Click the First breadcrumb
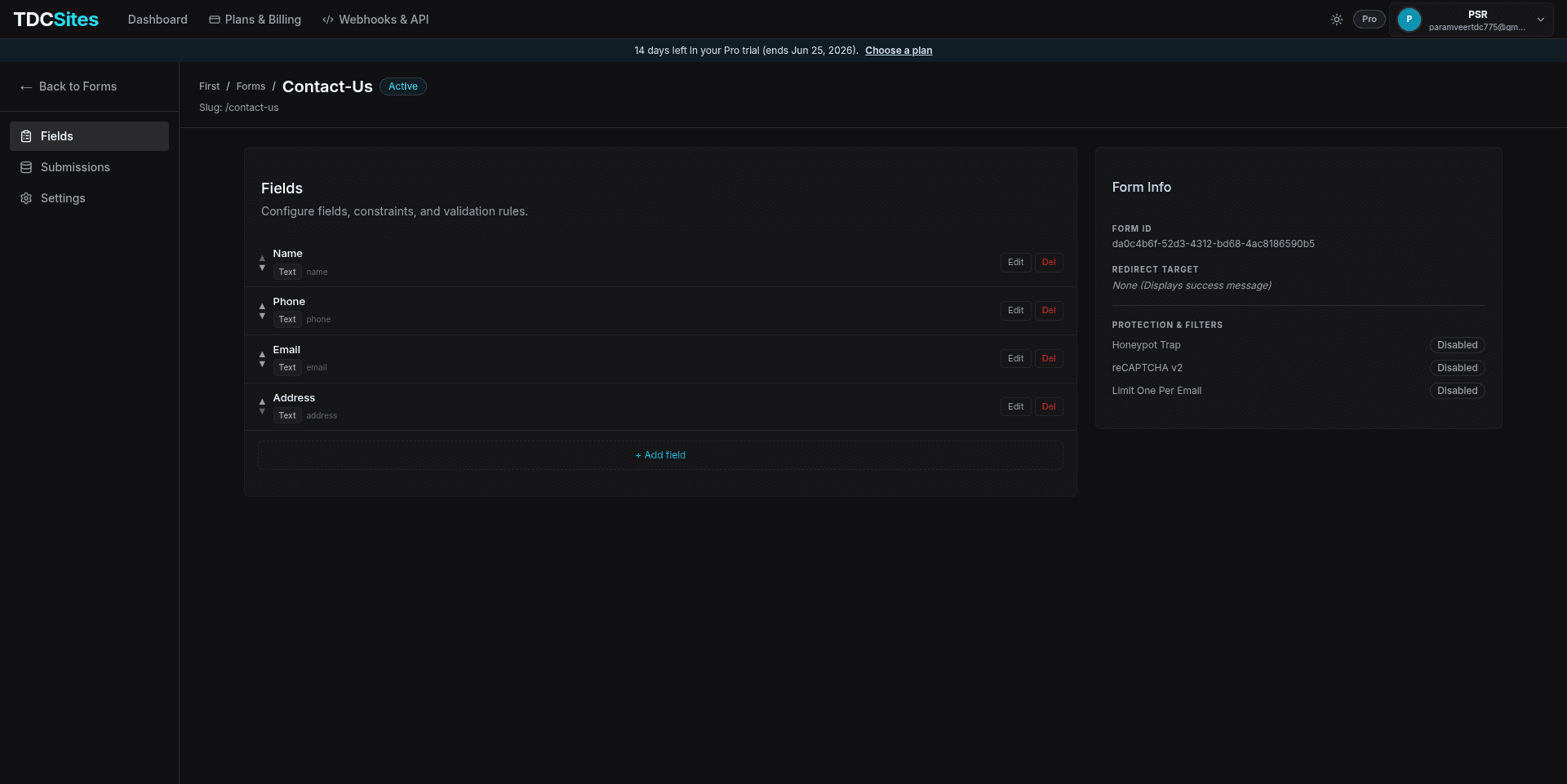Viewport: 1567px width, 784px height. click(x=209, y=86)
